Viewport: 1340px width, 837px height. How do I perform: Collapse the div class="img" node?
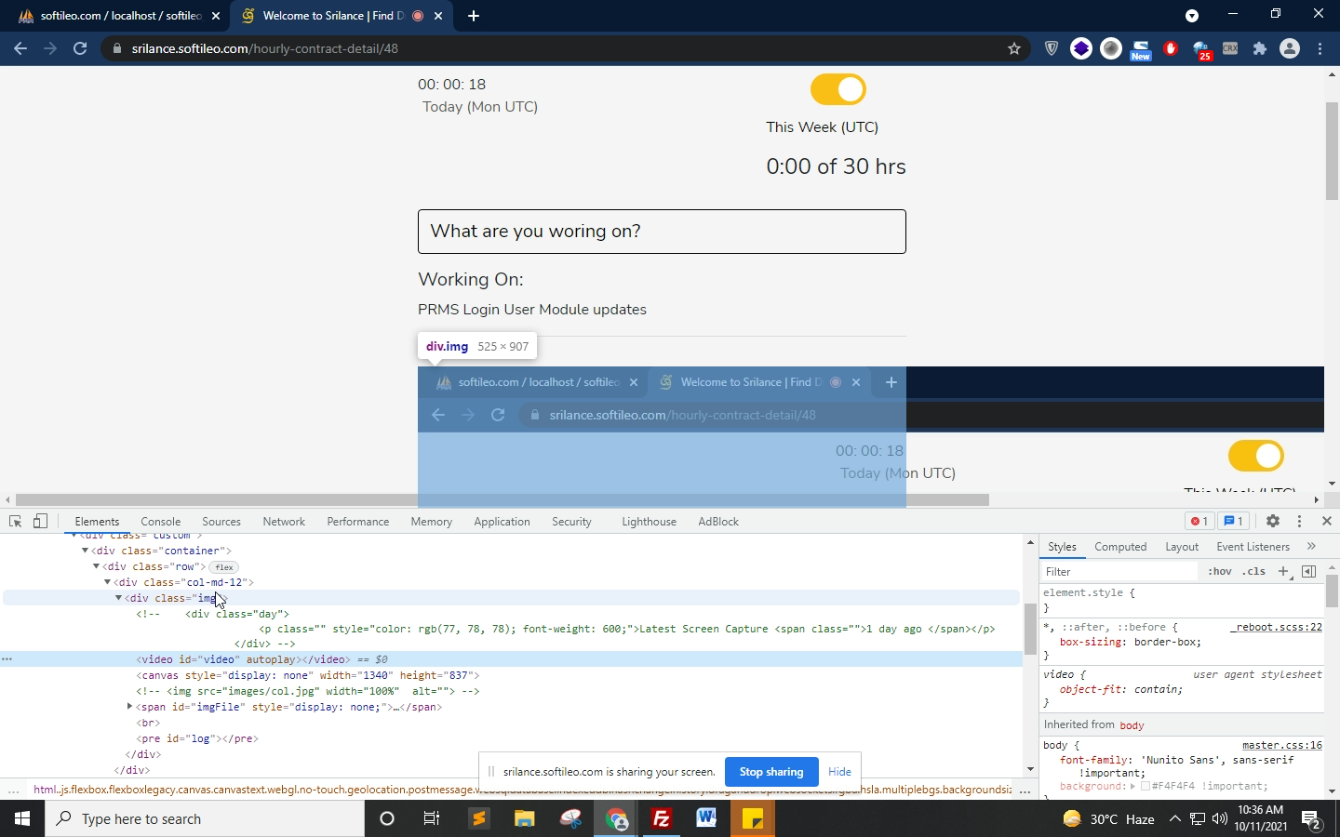(118, 598)
